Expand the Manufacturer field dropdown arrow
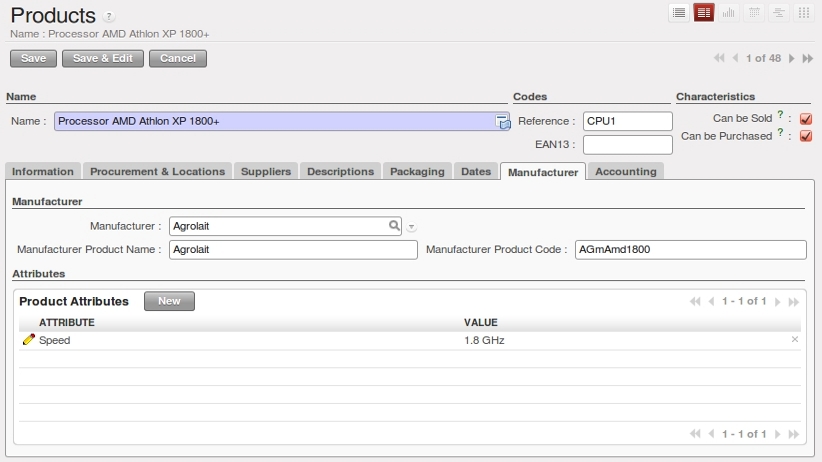This screenshot has width=822, height=462. click(411, 227)
